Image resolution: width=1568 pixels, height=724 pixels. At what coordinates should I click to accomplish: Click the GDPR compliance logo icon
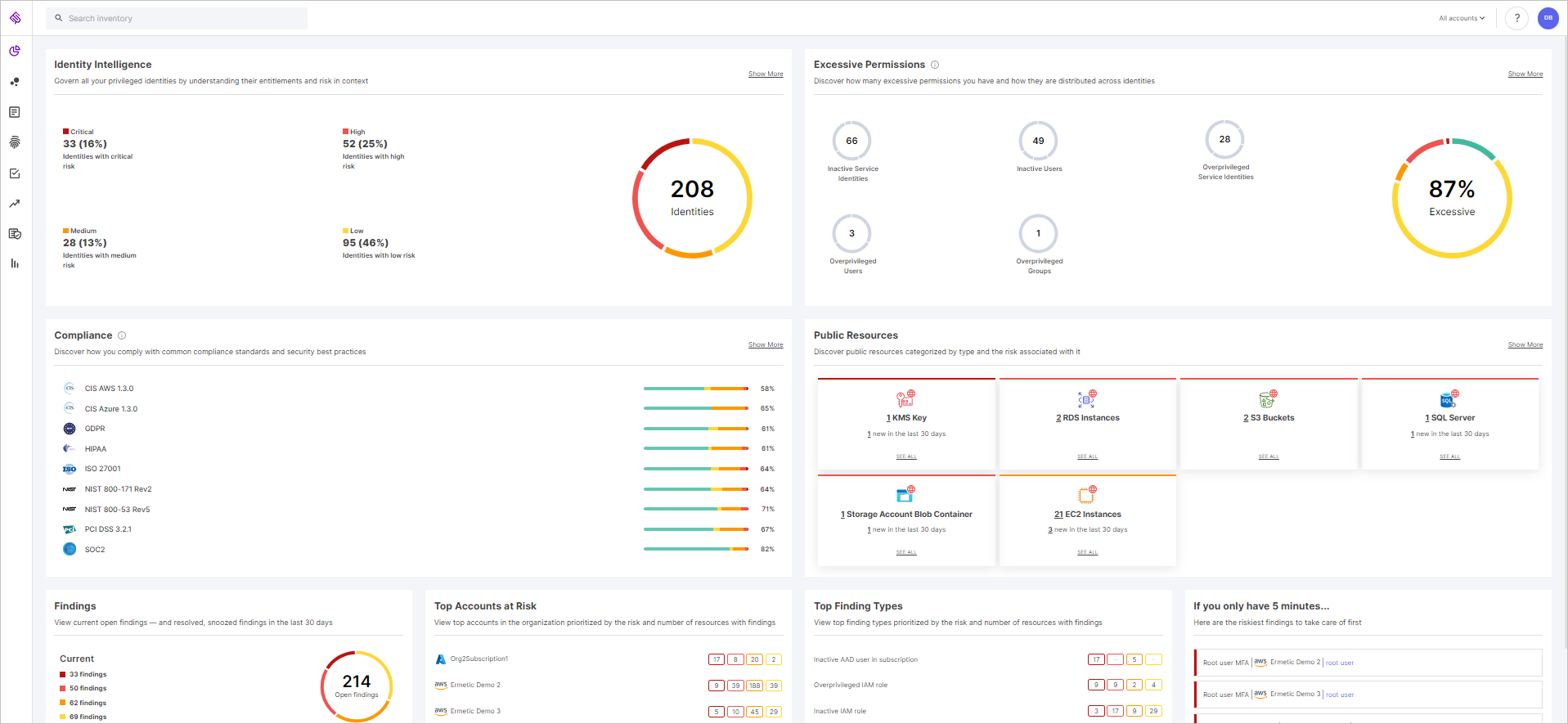(x=70, y=429)
